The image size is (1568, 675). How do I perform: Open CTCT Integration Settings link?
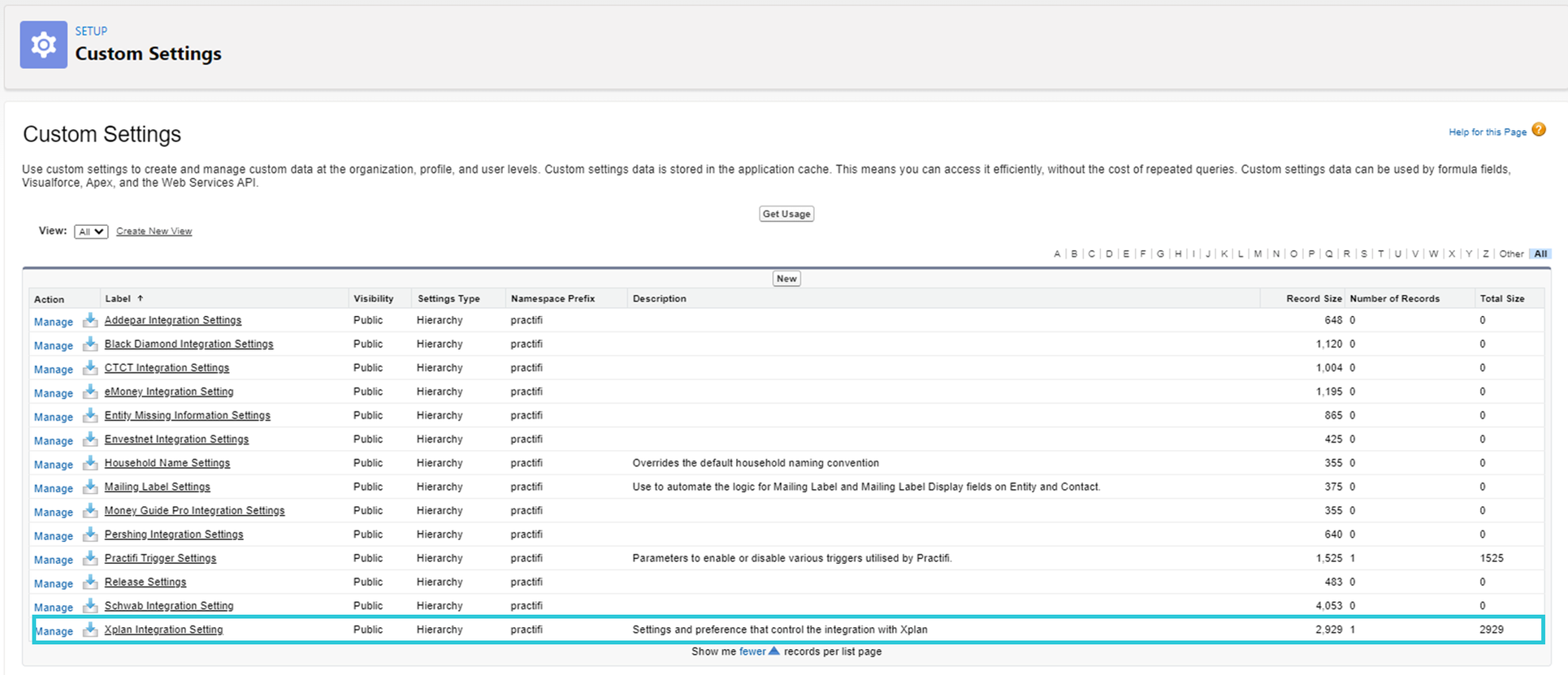point(167,367)
